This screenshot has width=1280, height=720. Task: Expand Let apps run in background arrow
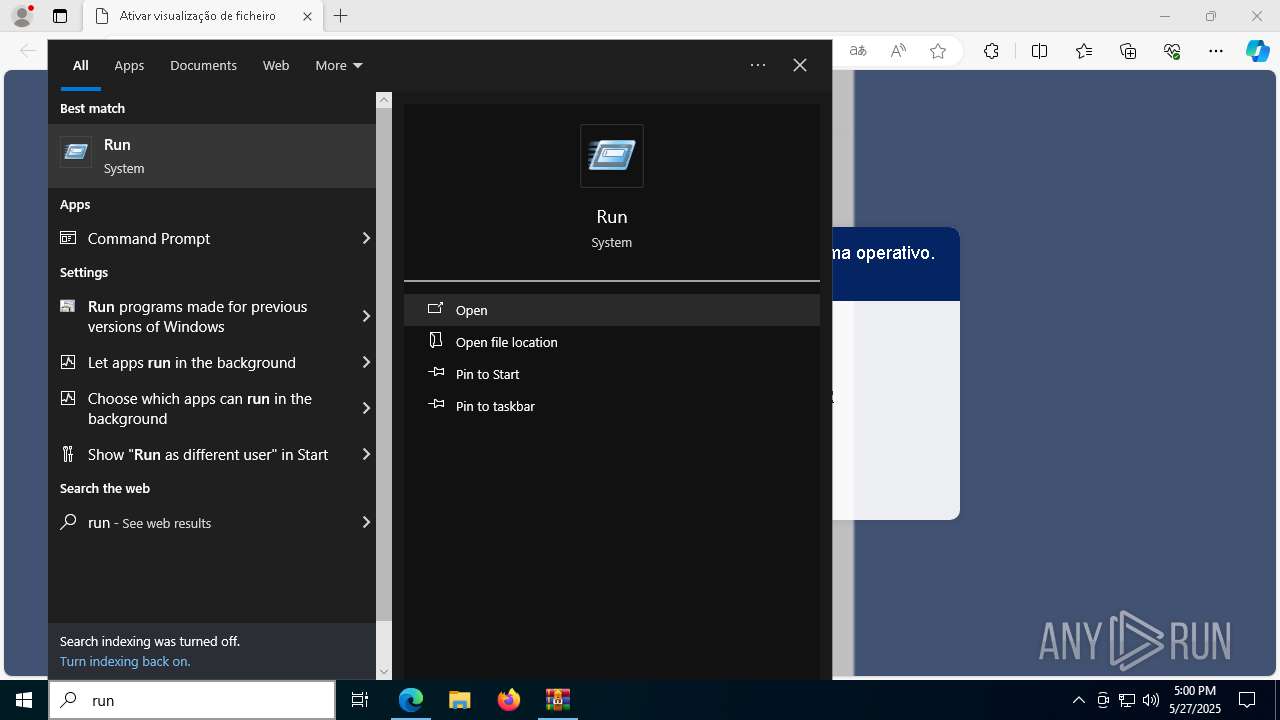point(366,362)
